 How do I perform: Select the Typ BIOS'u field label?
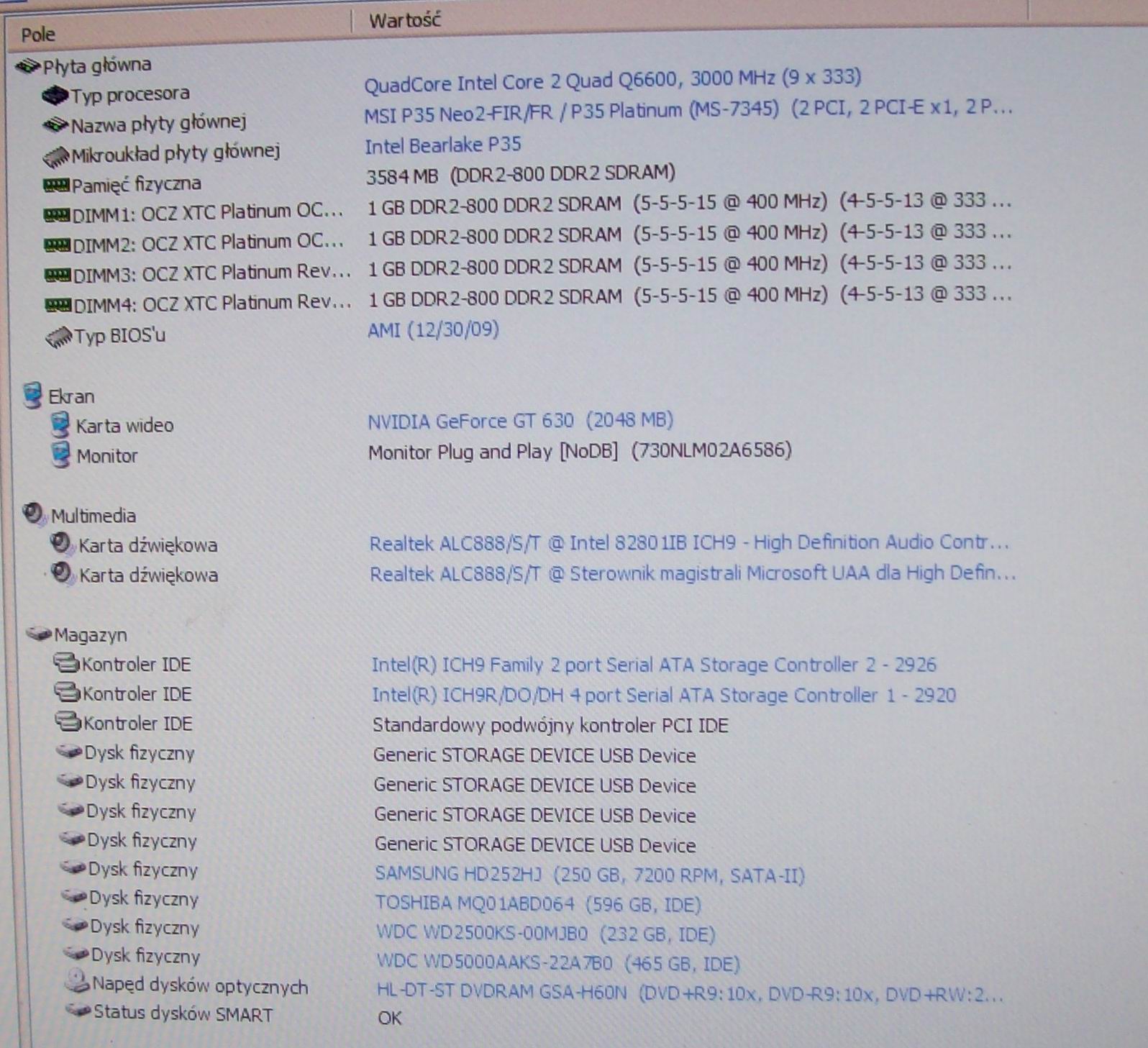[120, 336]
